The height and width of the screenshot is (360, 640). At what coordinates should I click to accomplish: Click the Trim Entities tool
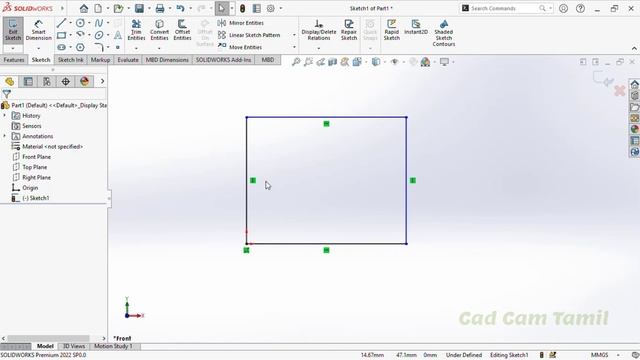click(136, 30)
